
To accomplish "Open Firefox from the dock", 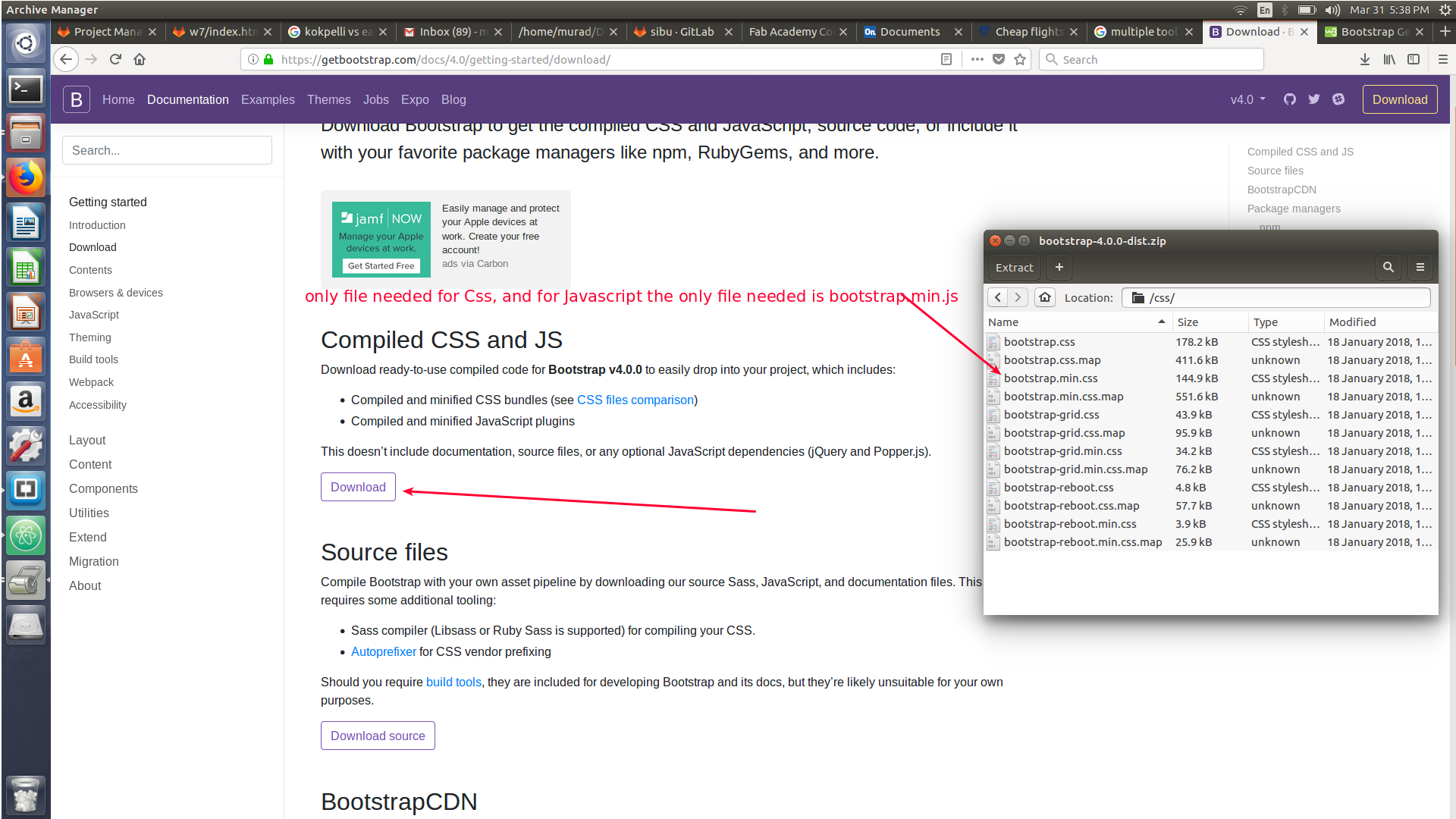I will click(x=26, y=178).
